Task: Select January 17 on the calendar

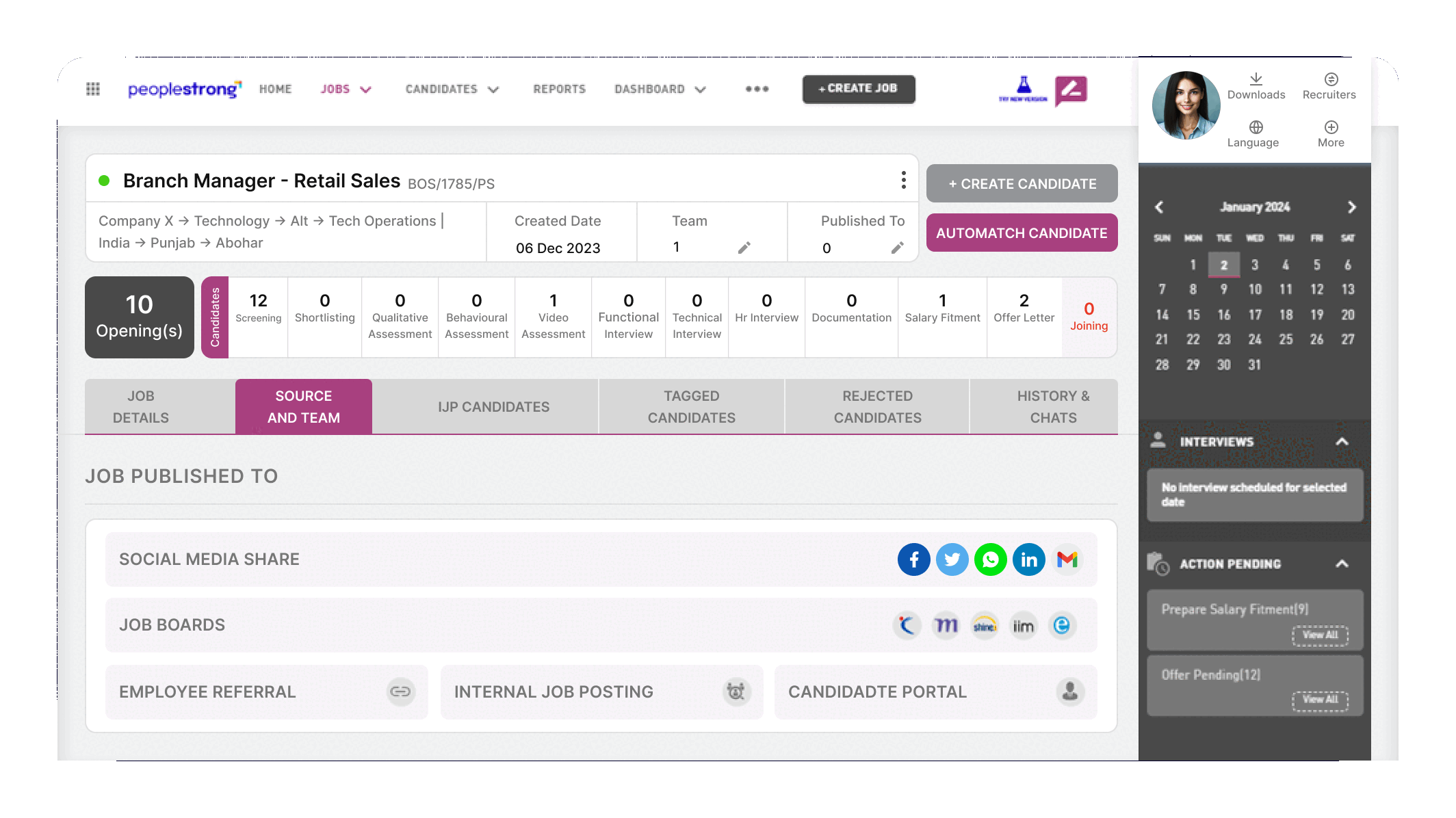Action: 1255,315
